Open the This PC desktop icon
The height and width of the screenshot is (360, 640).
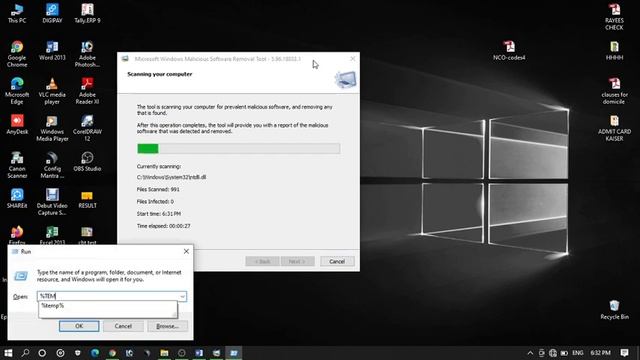pyautogui.click(x=17, y=13)
